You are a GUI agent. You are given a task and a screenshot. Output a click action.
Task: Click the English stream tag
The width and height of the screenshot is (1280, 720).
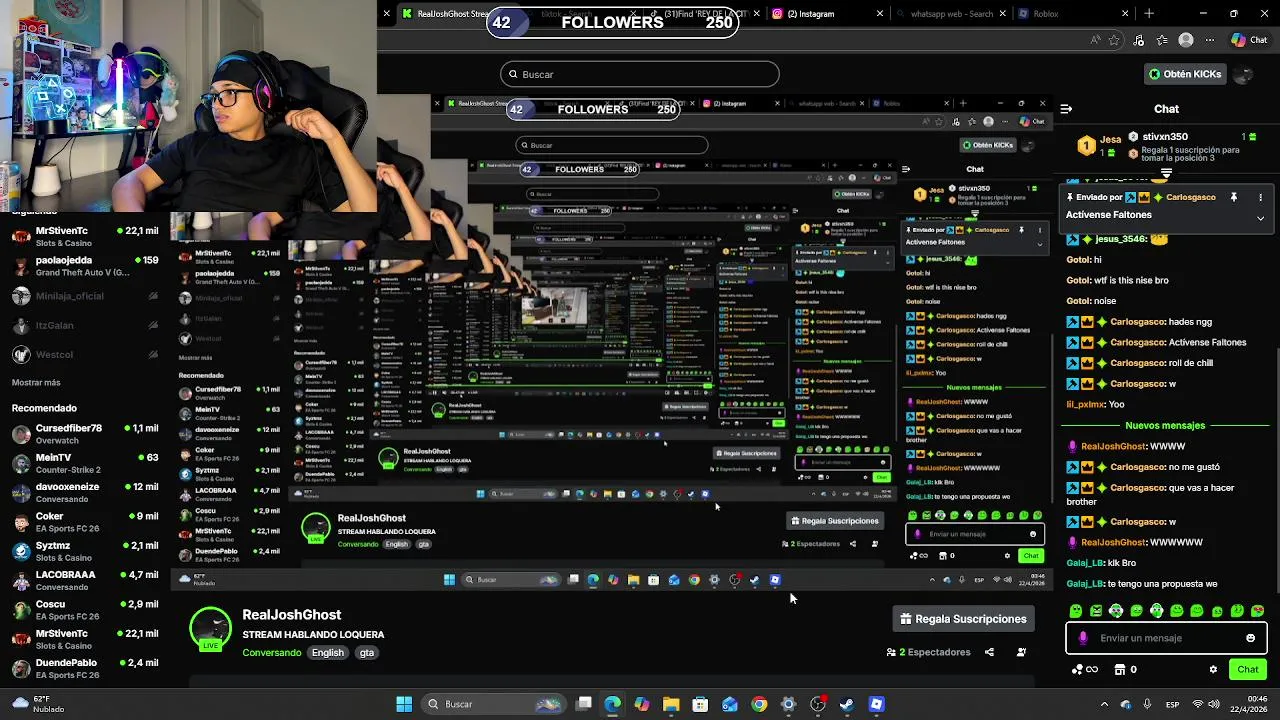click(327, 653)
